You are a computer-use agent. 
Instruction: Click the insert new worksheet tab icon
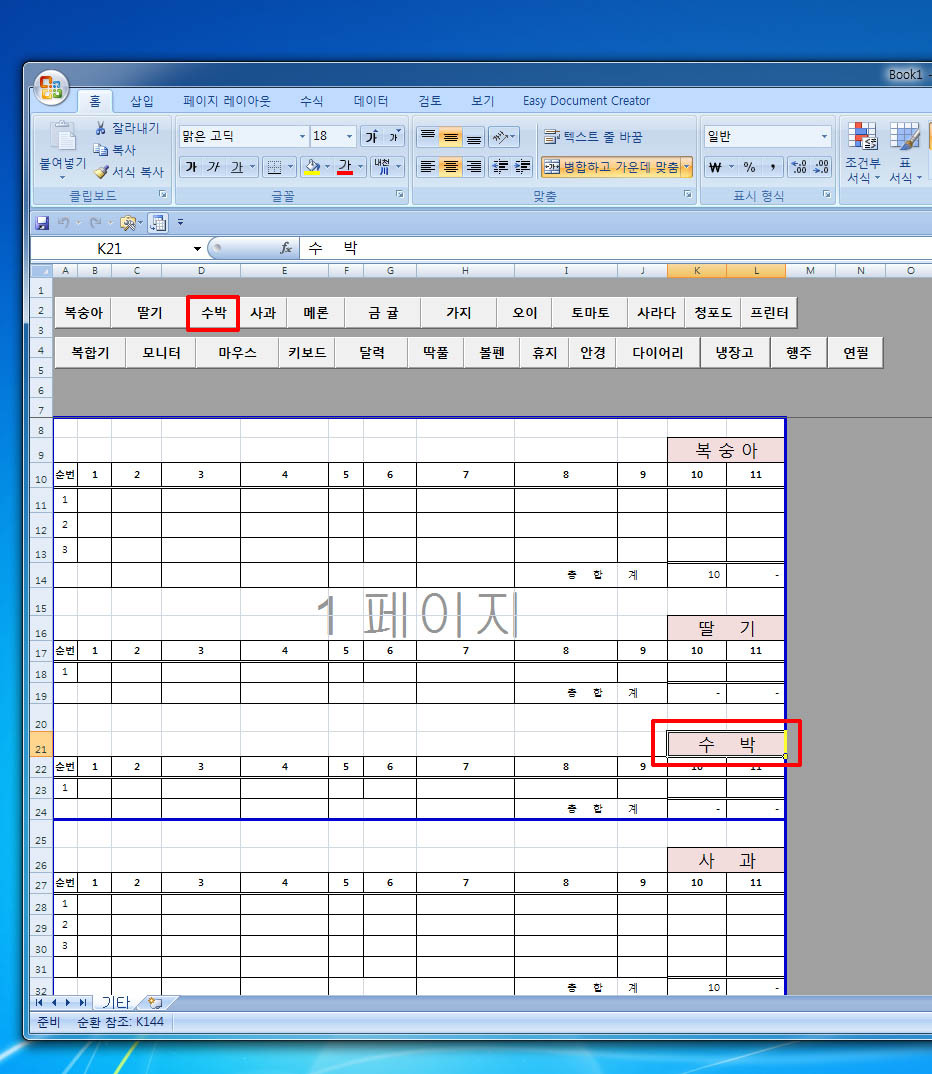155,1003
